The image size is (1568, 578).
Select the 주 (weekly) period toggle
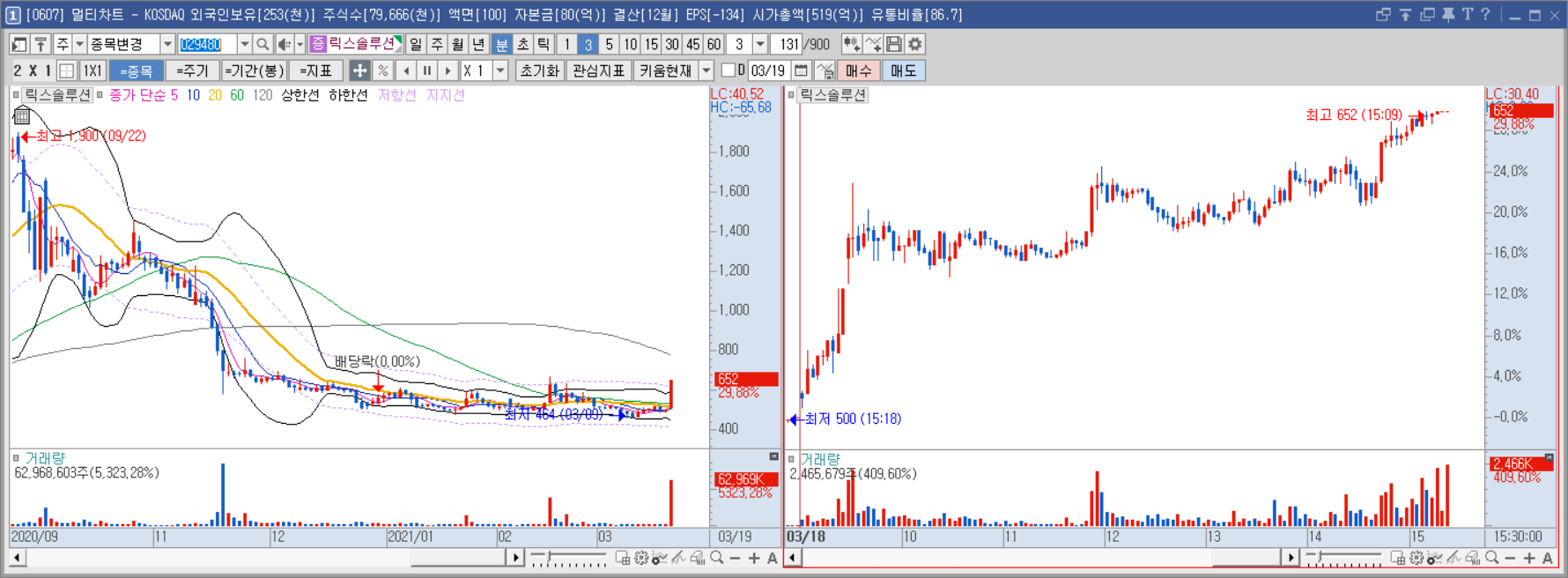437,44
